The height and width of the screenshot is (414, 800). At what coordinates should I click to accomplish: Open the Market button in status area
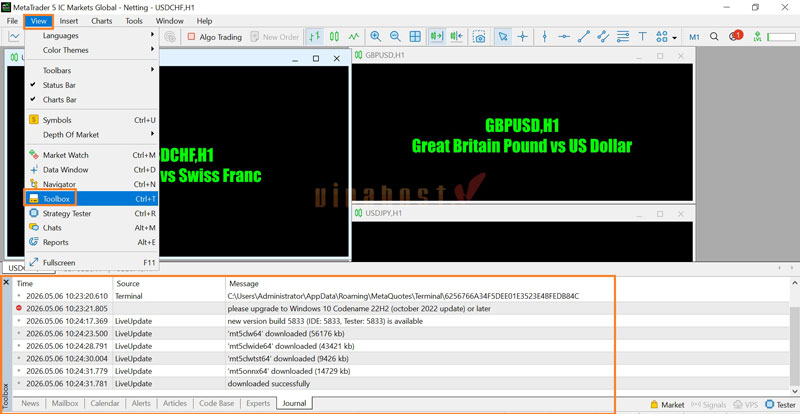pos(668,405)
